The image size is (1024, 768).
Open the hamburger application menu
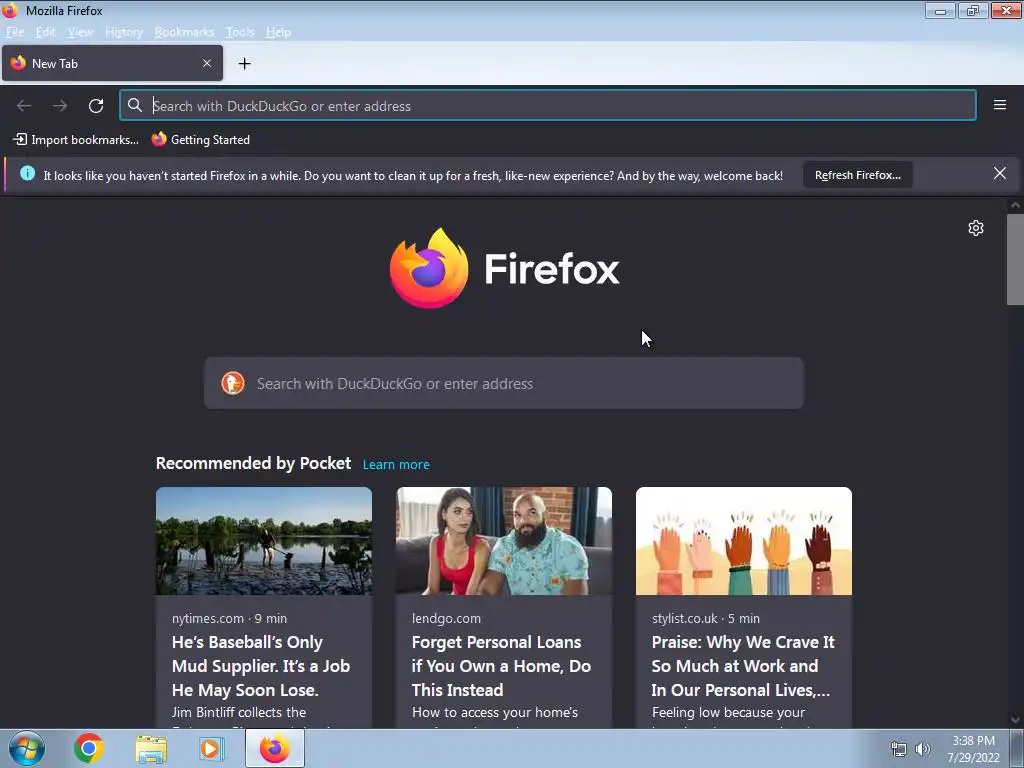coord(1000,105)
